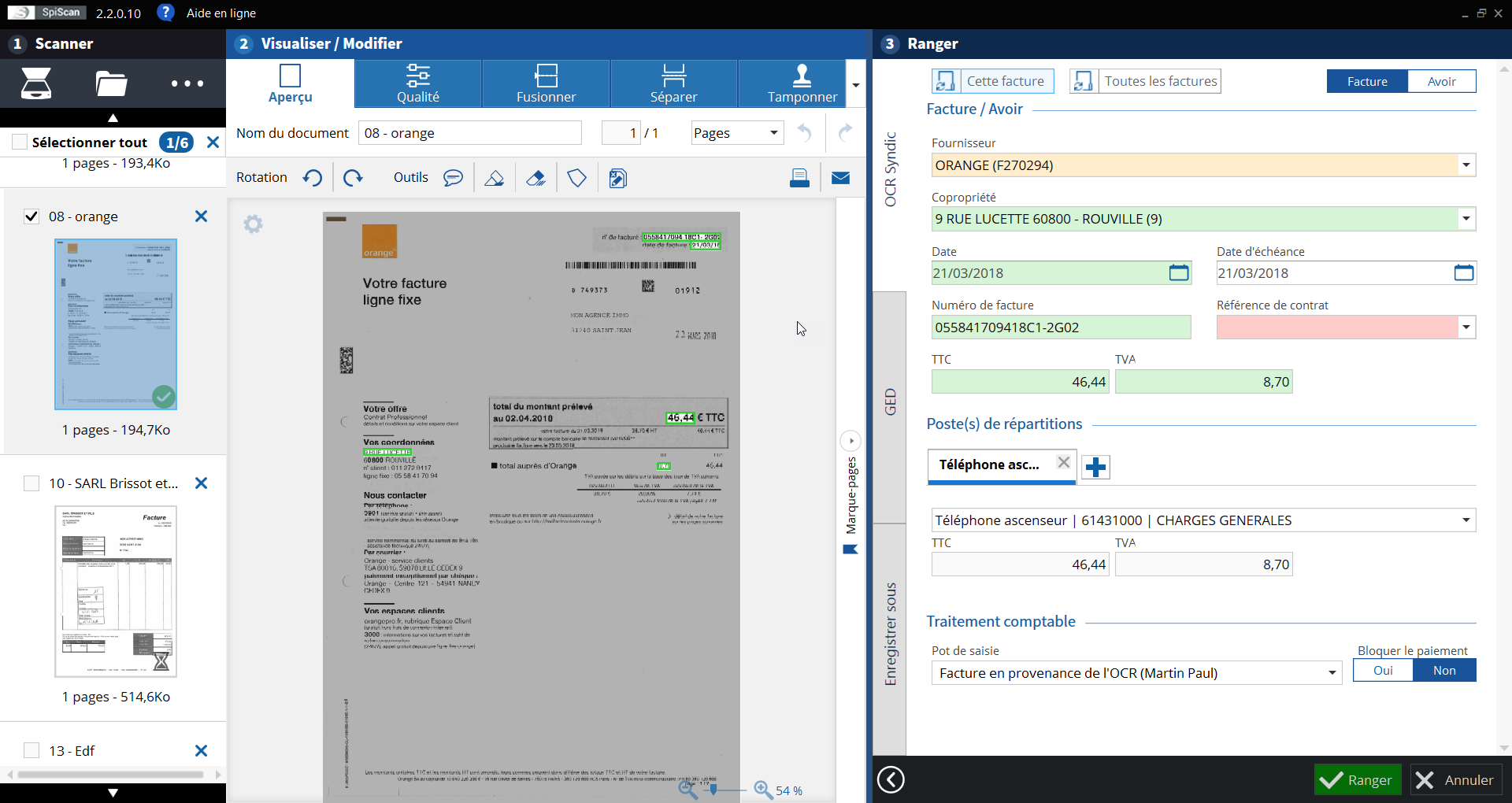Set Bloquer le paiement to Oui
The height and width of the screenshot is (803, 1512).
coord(1383,671)
